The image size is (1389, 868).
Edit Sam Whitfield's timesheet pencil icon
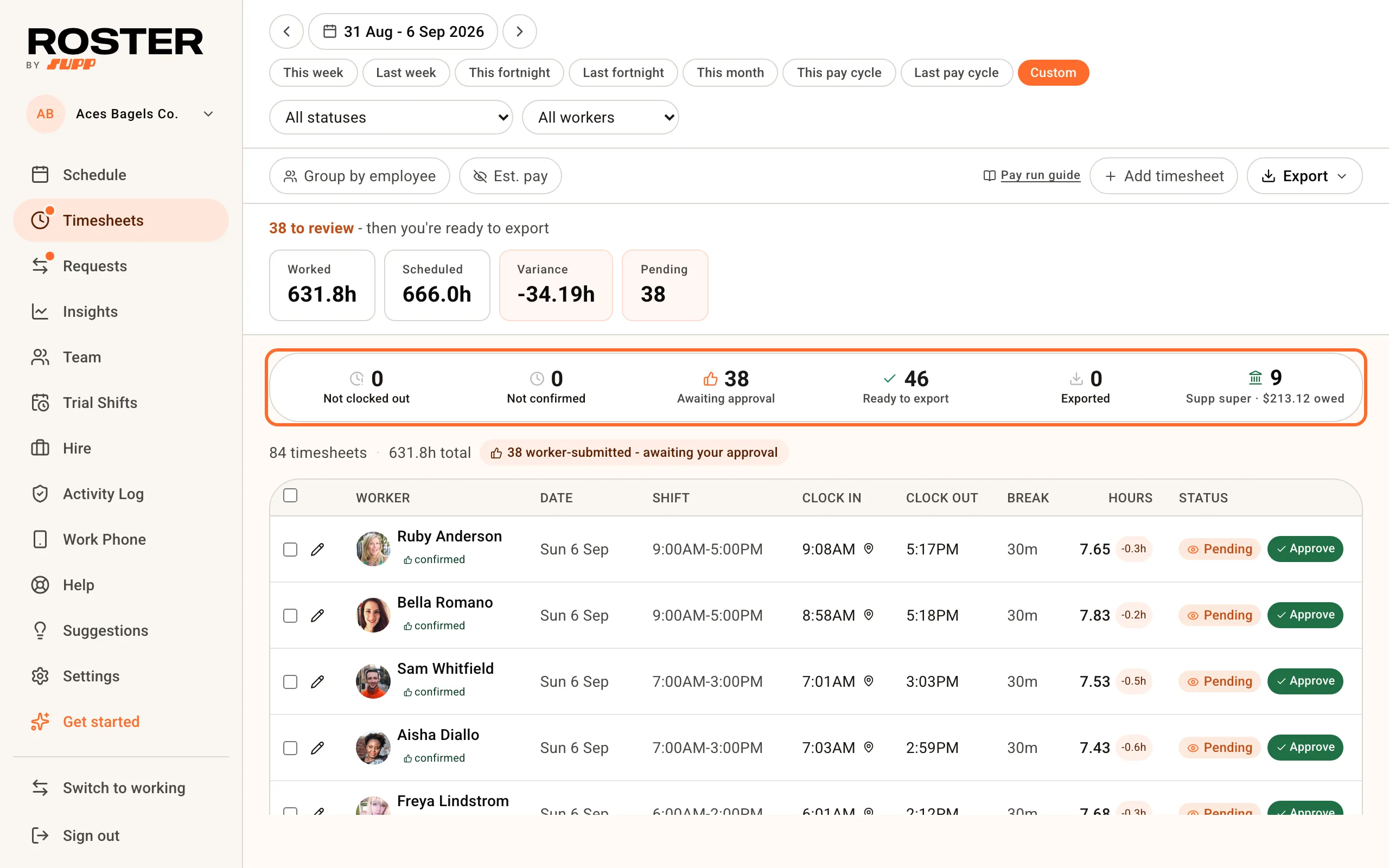click(317, 681)
